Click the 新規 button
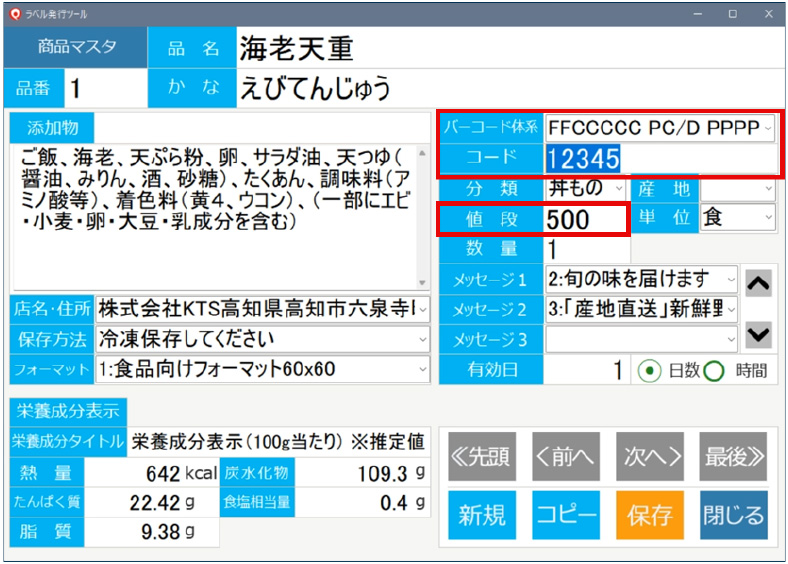788x564 pixels. 481,515
